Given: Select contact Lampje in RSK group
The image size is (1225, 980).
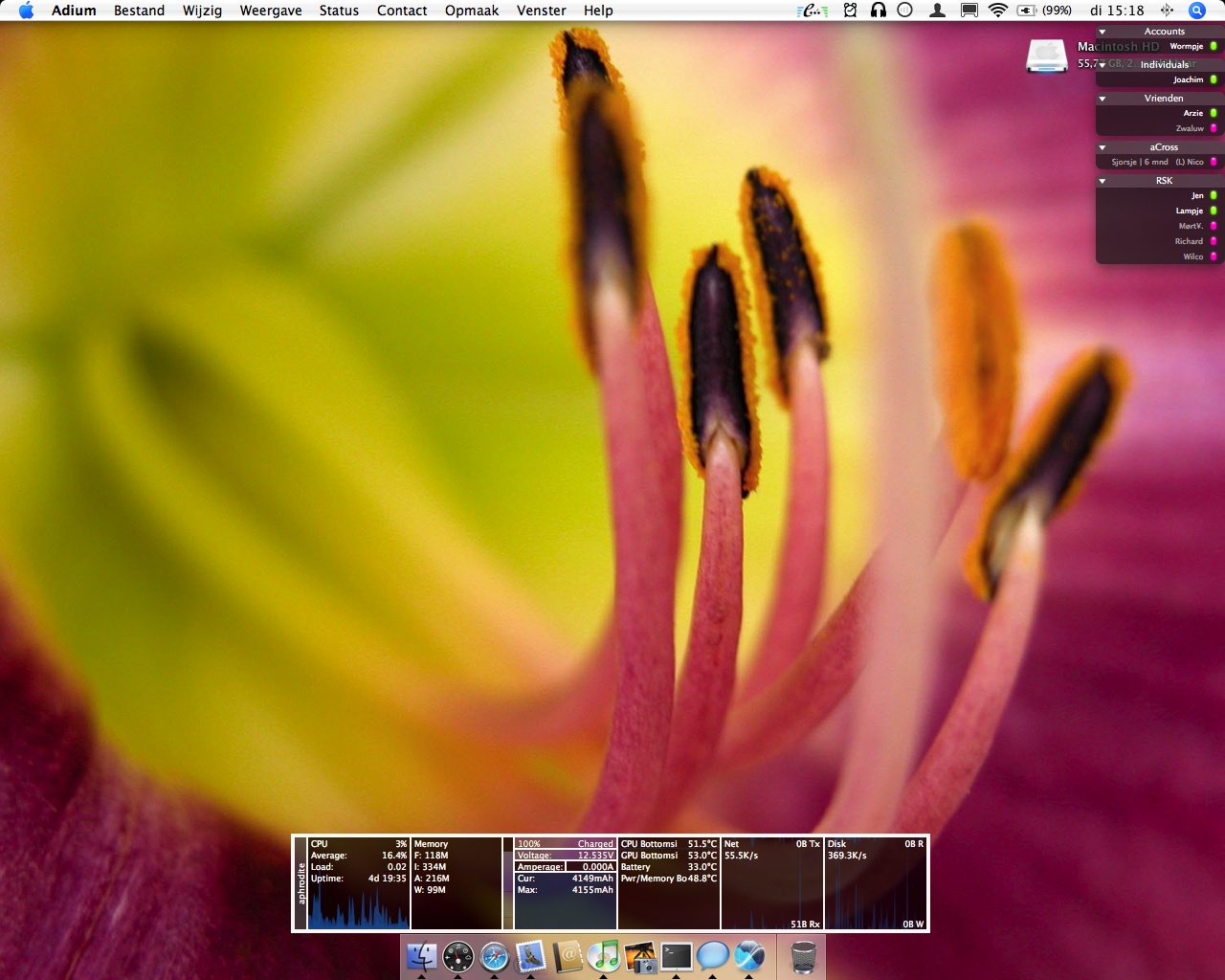Looking at the screenshot, I should 1189,211.
